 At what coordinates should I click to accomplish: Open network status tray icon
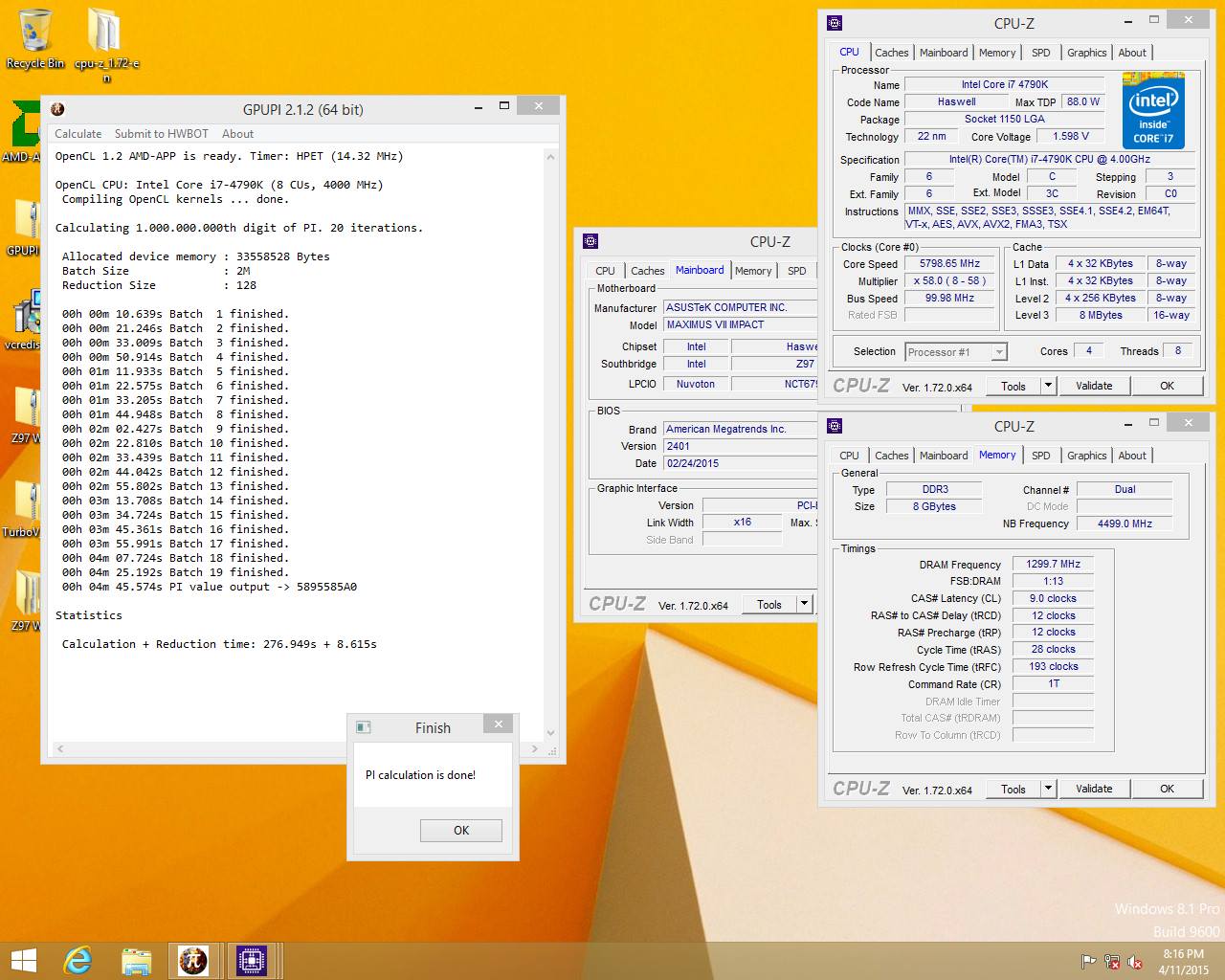tap(1112, 962)
